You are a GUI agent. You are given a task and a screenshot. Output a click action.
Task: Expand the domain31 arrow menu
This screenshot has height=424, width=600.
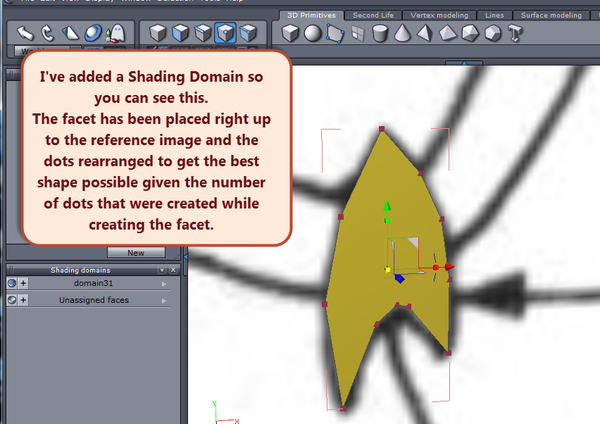pos(164,284)
